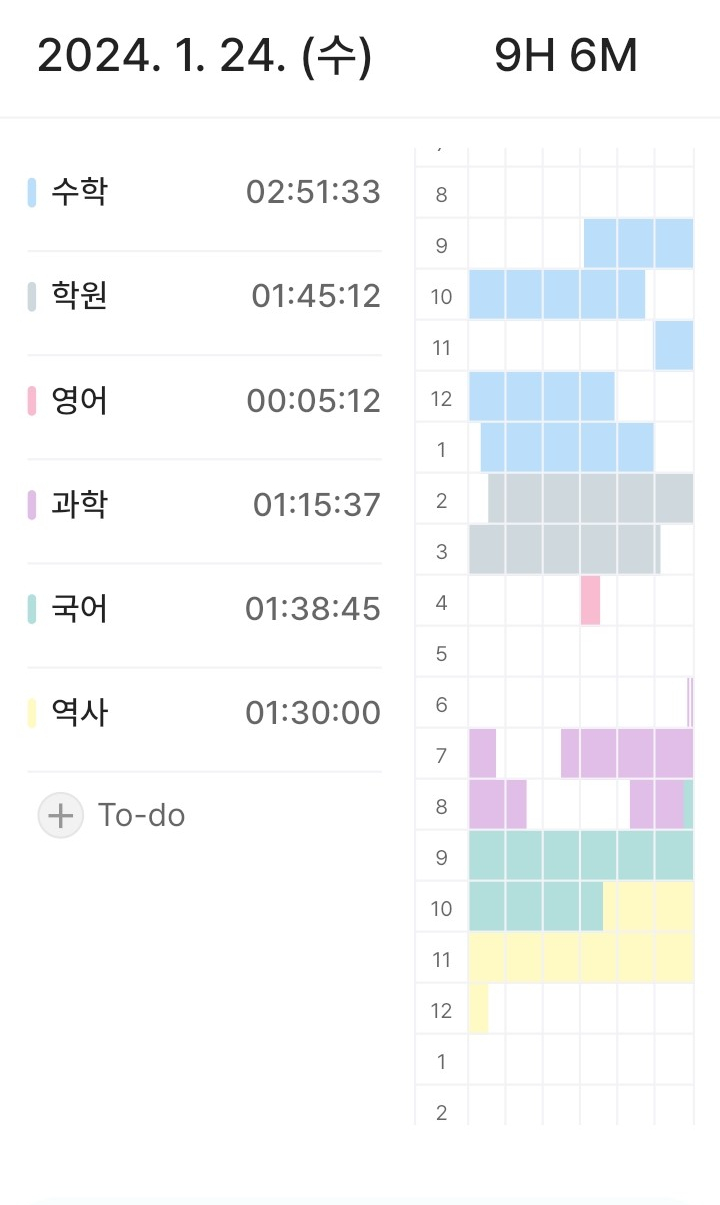This screenshot has height=1205, width=720.
Task: Click the pink color marker for 영어
Action: 32,401
